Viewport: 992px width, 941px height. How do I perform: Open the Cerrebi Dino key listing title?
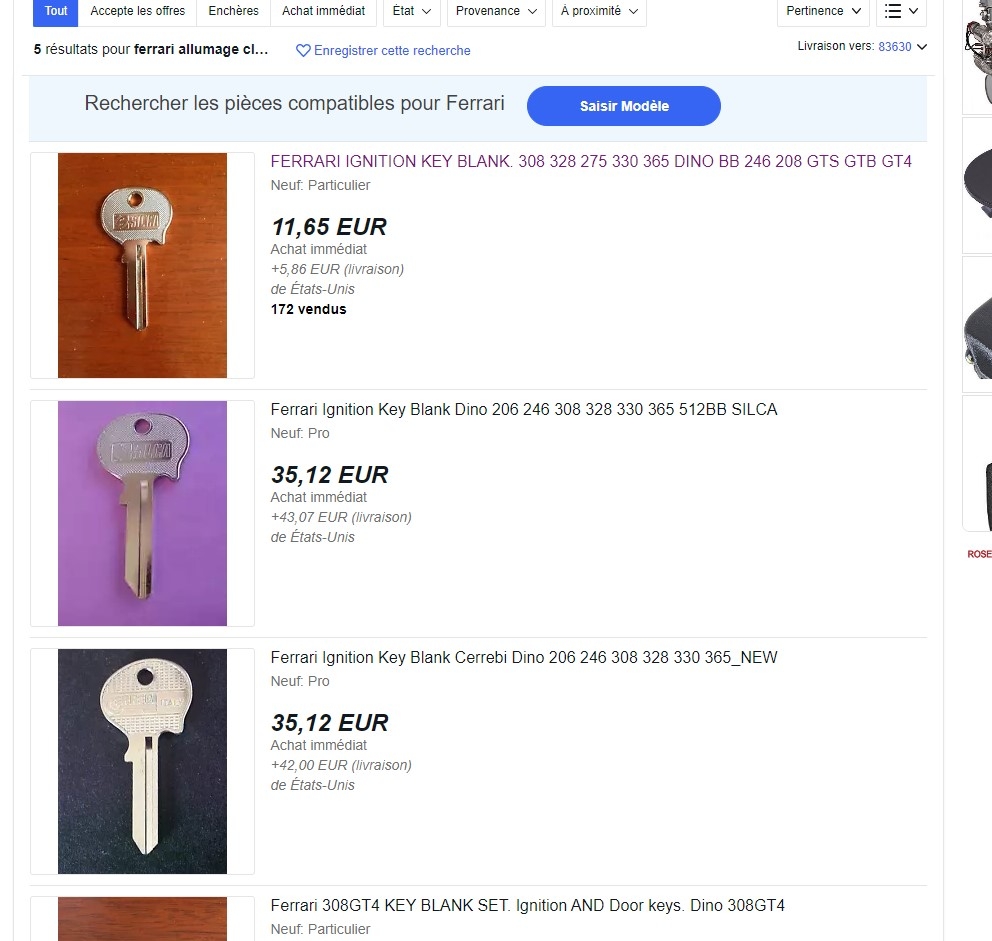pyautogui.click(x=524, y=657)
